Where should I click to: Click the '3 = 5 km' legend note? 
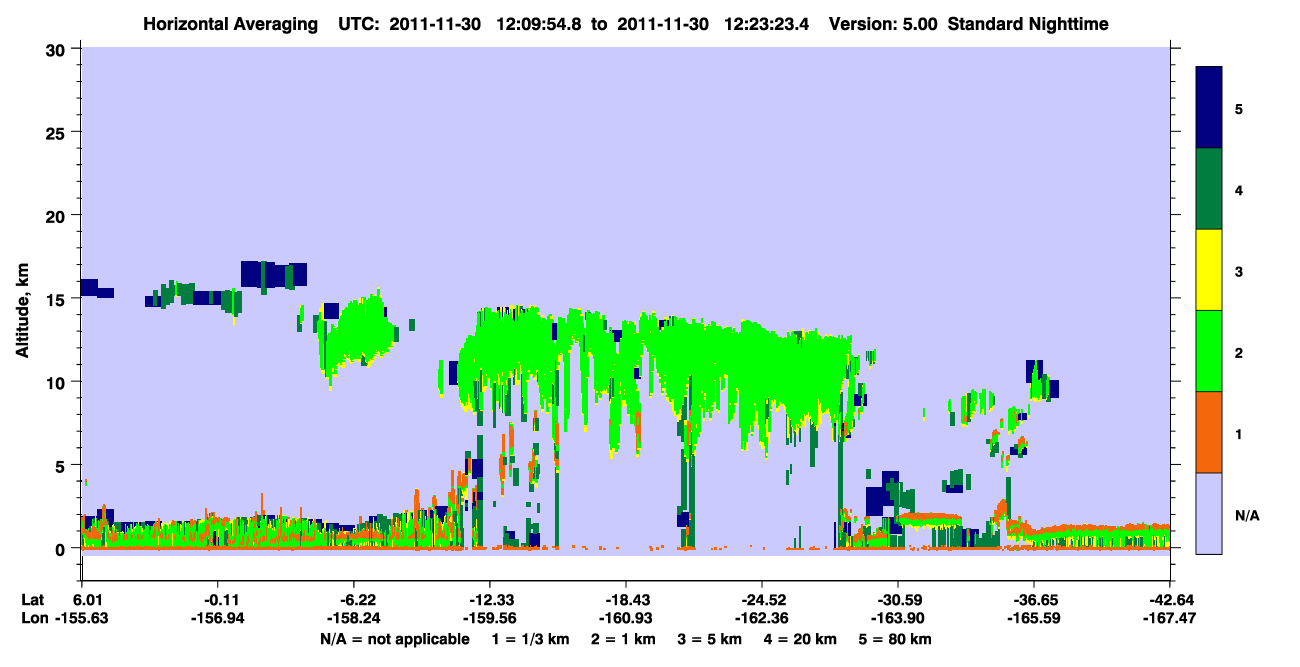pos(709,638)
